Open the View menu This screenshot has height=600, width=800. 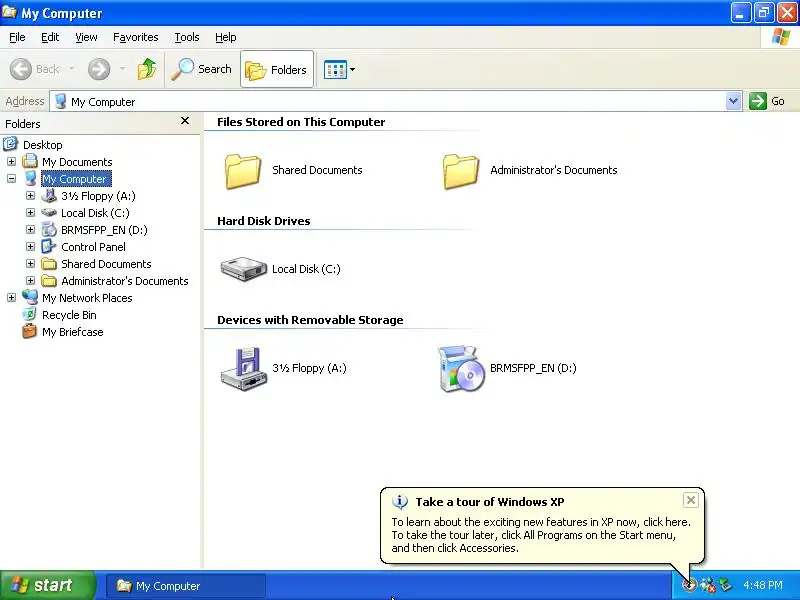click(x=86, y=37)
